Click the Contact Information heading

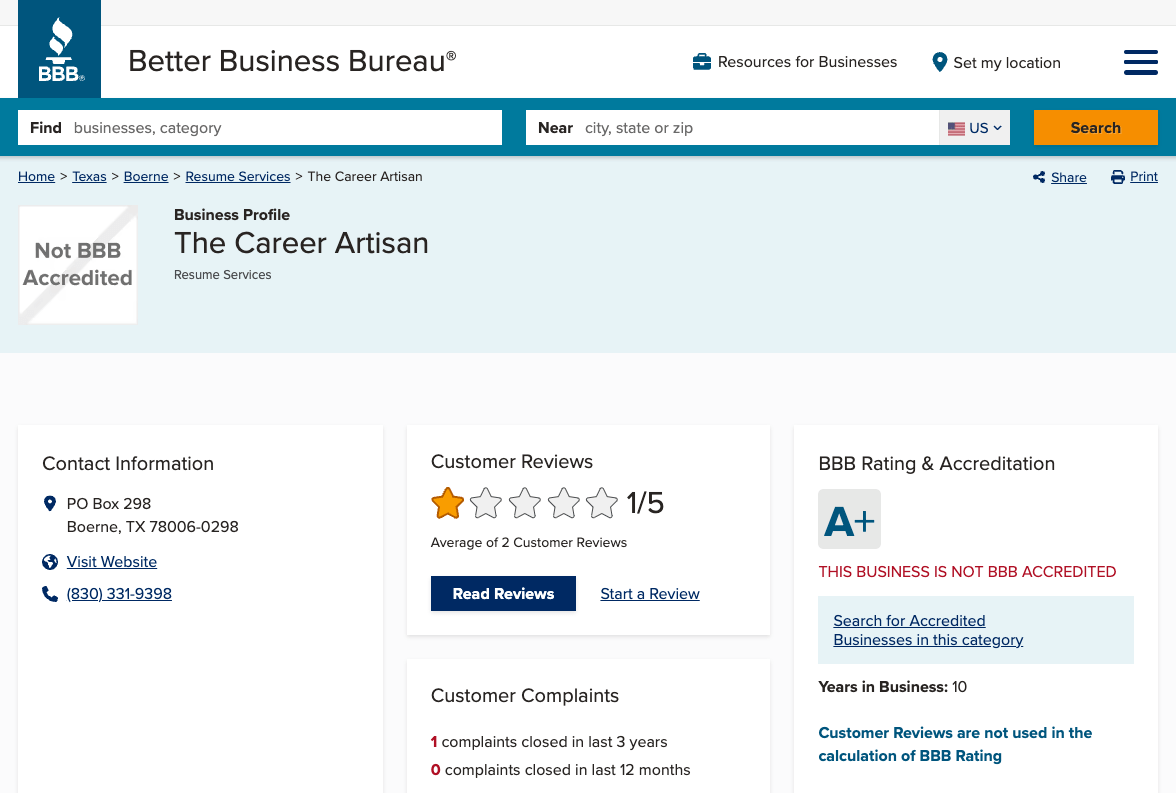pyautogui.click(x=128, y=464)
